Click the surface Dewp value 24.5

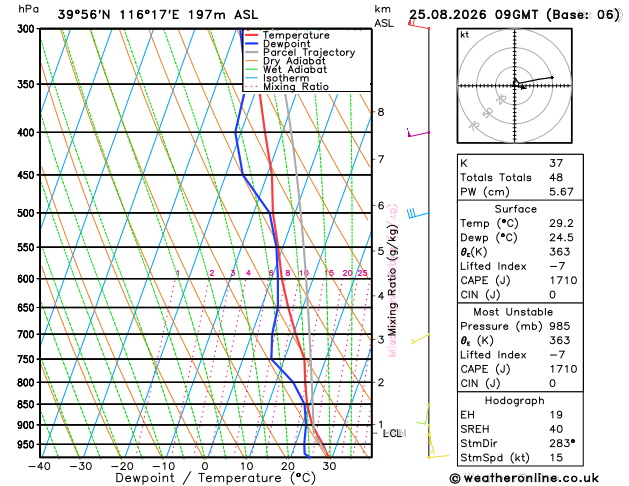point(561,237)
